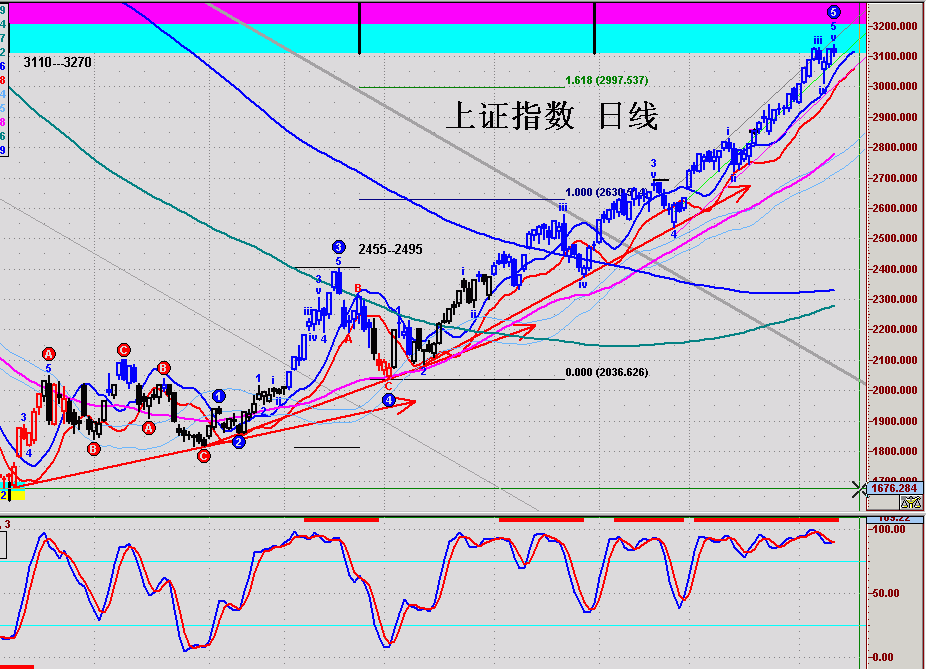The width and height of the screenshot is (926, 669).
Task: Click the 2000.000 price axis label
Action: click(x=894, y=390)
